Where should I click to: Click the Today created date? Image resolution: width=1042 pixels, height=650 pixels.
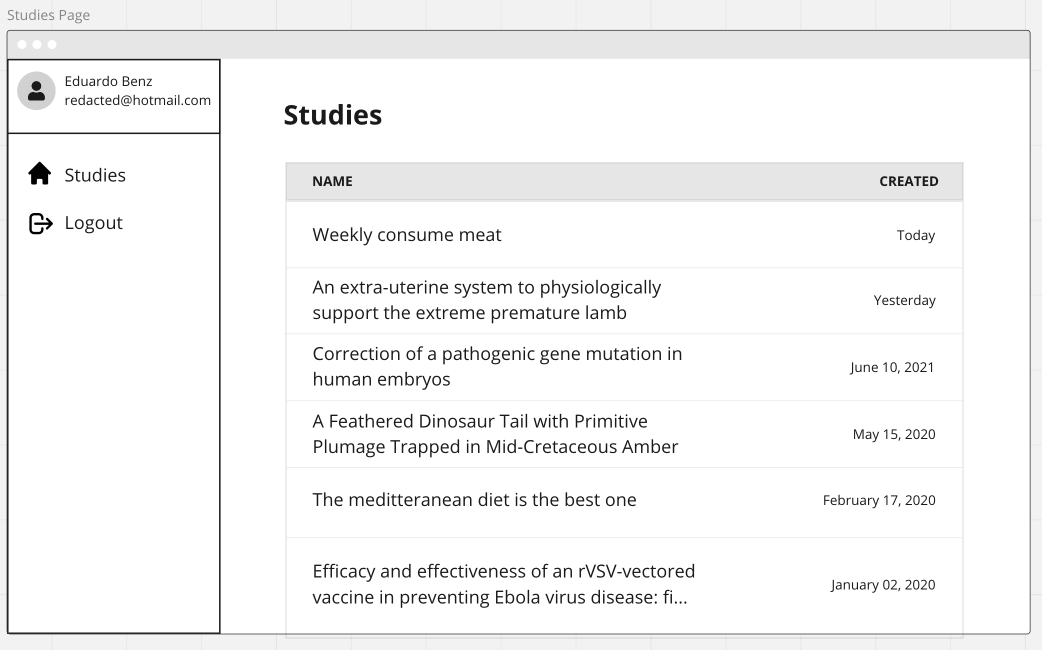(x=915, y=236)
